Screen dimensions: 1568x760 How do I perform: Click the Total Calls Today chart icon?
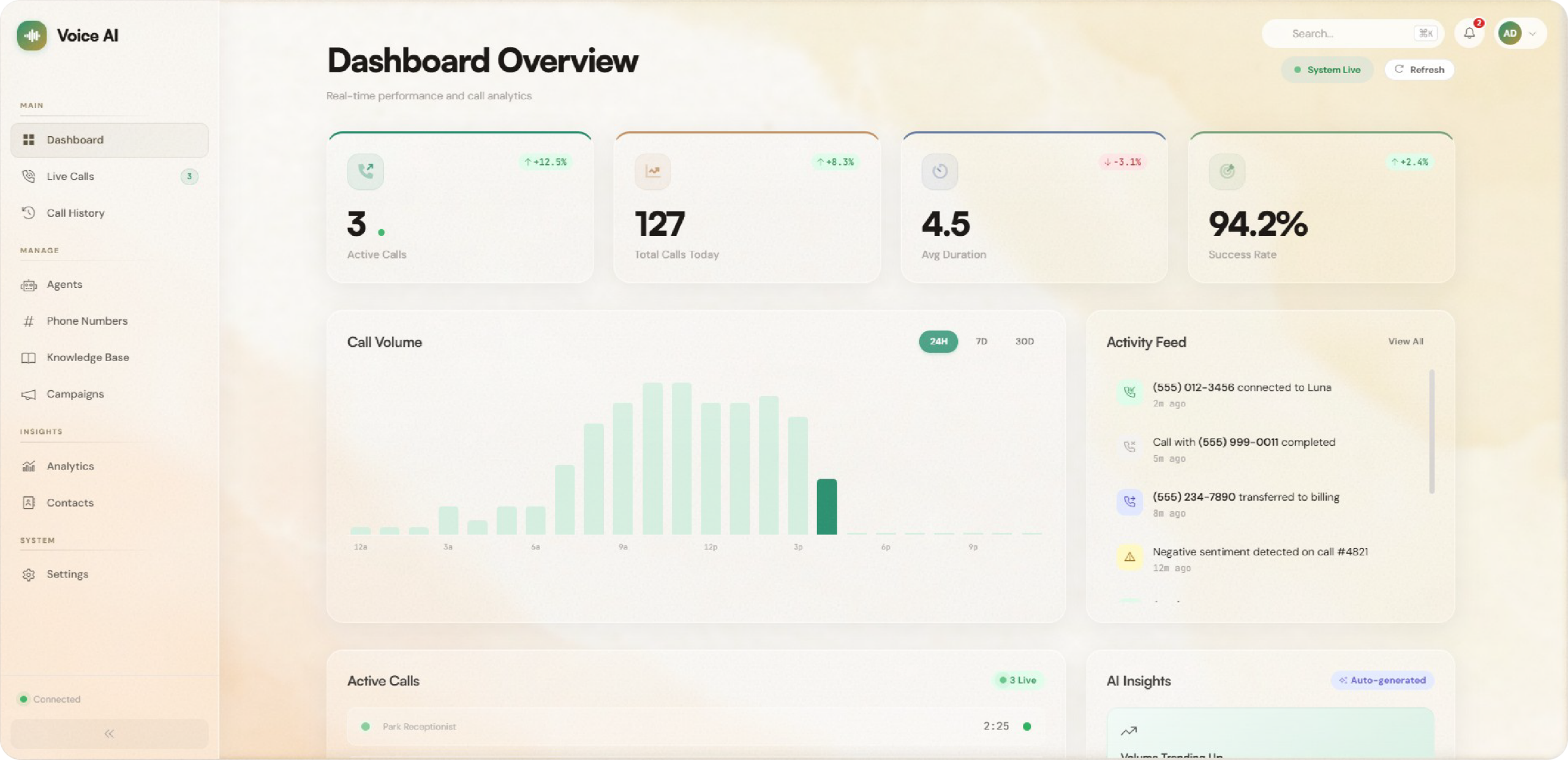(652, 171)
